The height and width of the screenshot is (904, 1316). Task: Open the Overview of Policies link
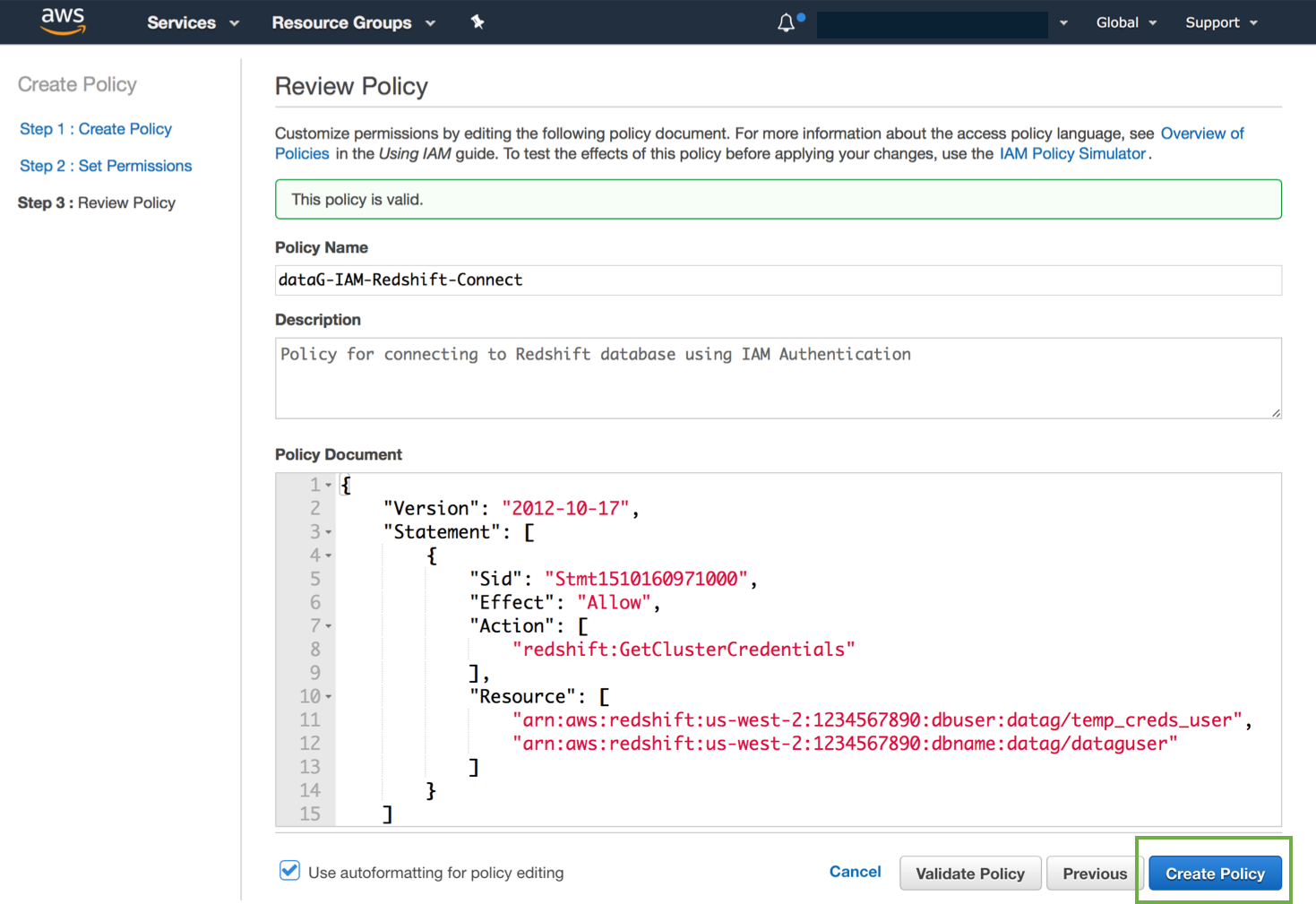1202,133
